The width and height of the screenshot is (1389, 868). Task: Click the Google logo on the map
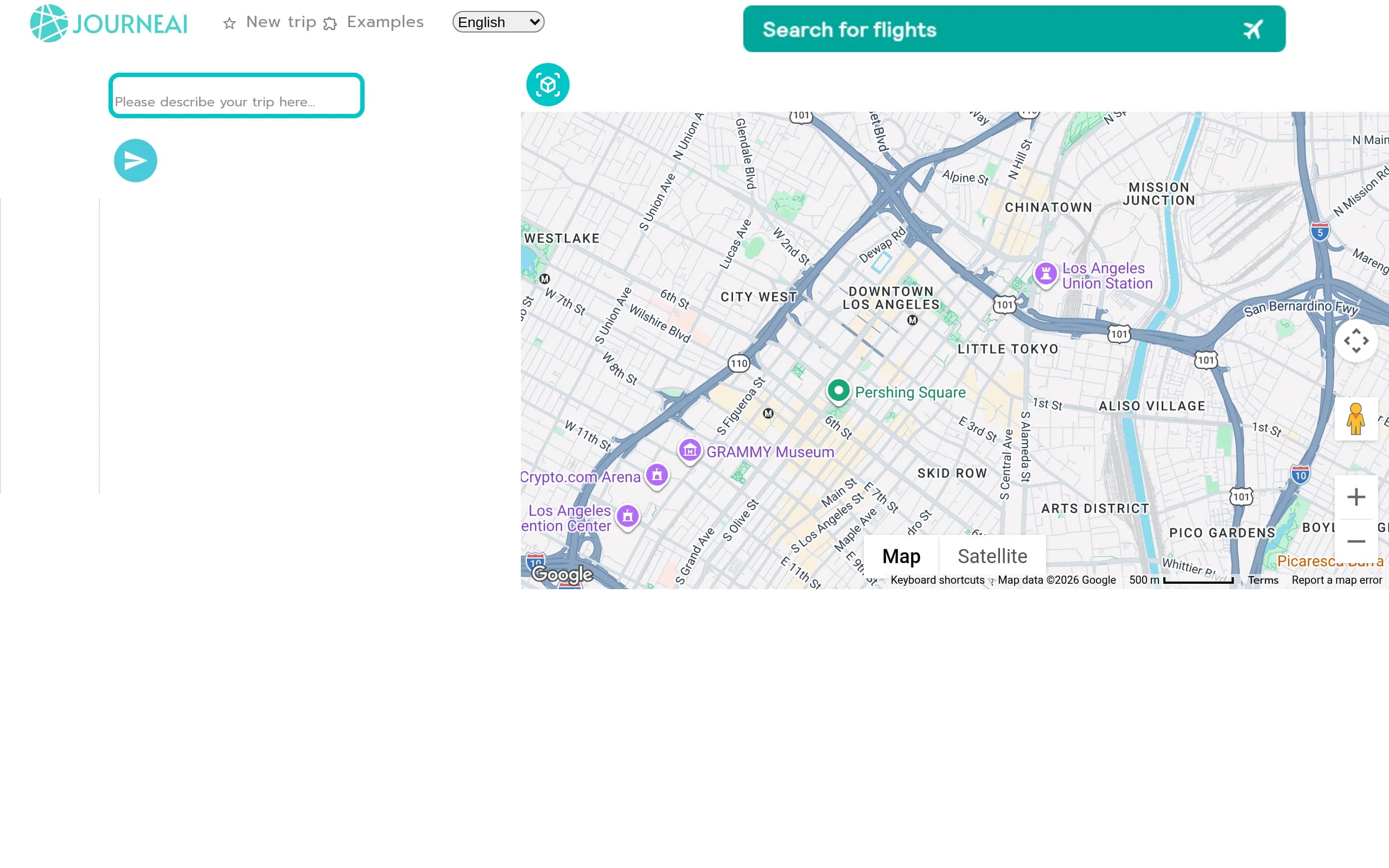(562, 573)
